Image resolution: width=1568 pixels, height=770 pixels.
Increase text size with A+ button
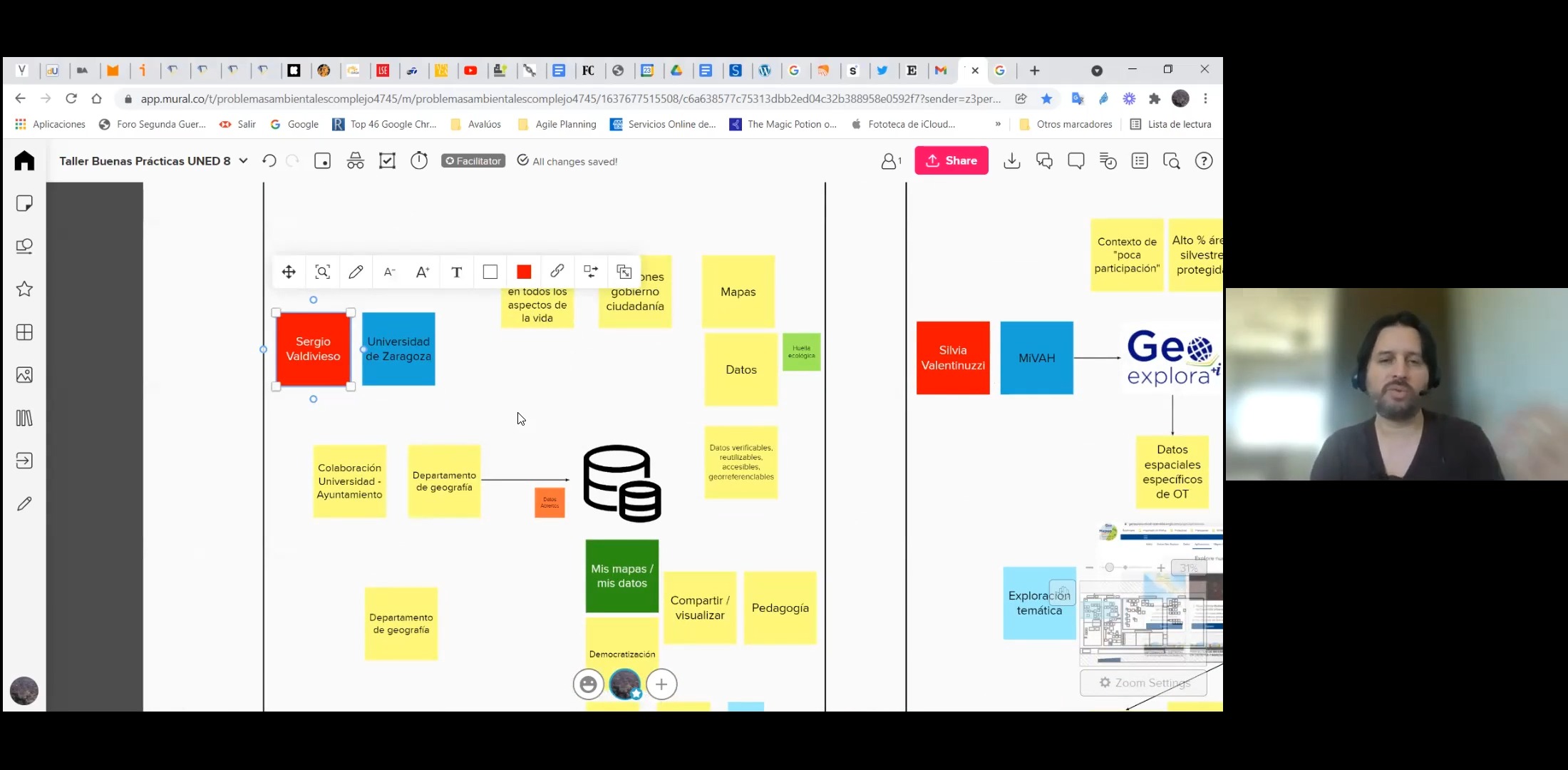(x=423, y=272)
